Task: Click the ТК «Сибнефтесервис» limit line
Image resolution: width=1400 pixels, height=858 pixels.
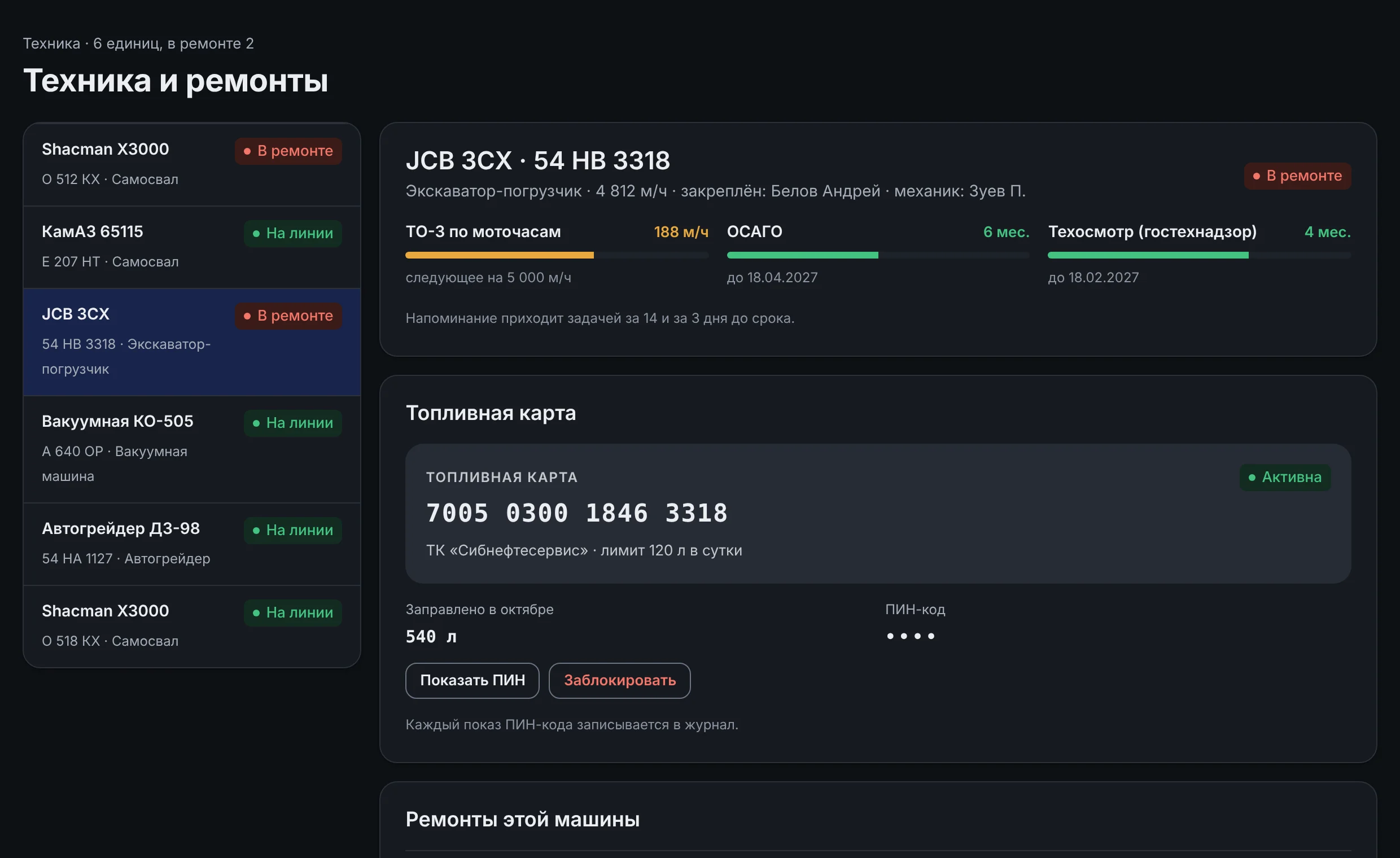Action: (584, 550)
